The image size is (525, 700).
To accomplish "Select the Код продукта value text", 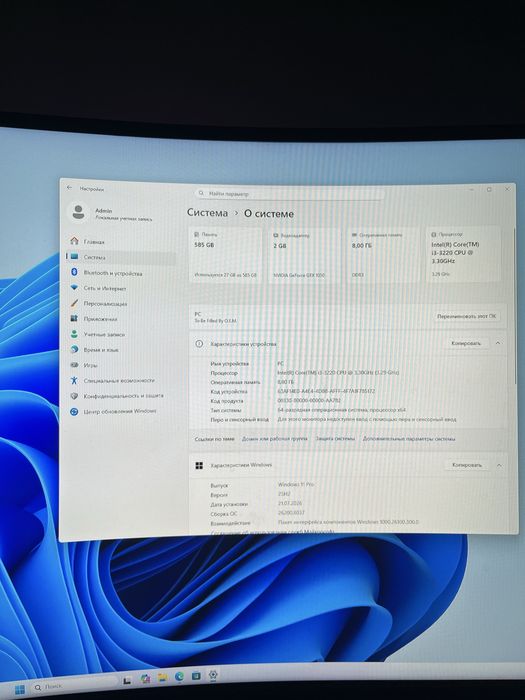I will [x=309, y=400].
